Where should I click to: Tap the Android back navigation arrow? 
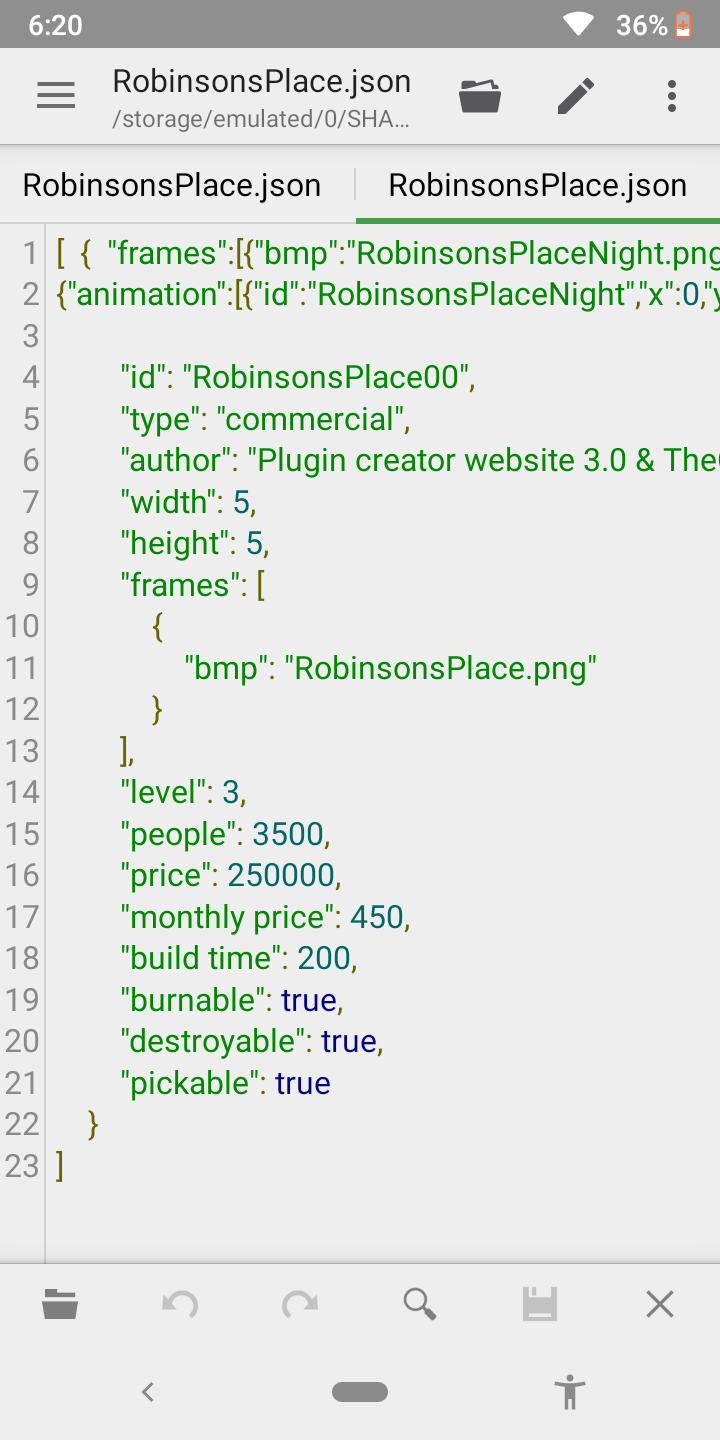(148, 1391)
